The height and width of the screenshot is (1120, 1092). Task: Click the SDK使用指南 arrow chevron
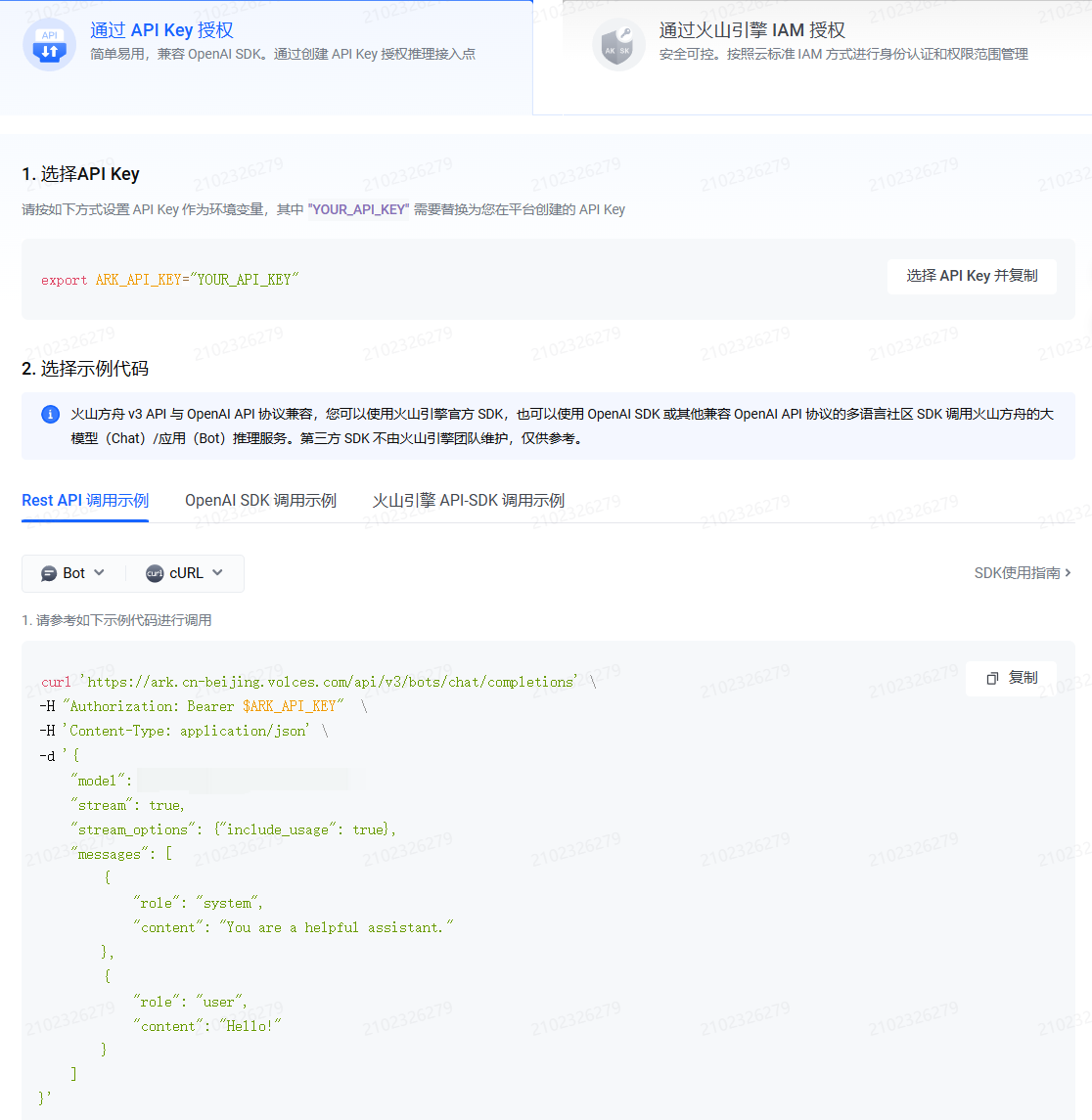(1068, 573)
